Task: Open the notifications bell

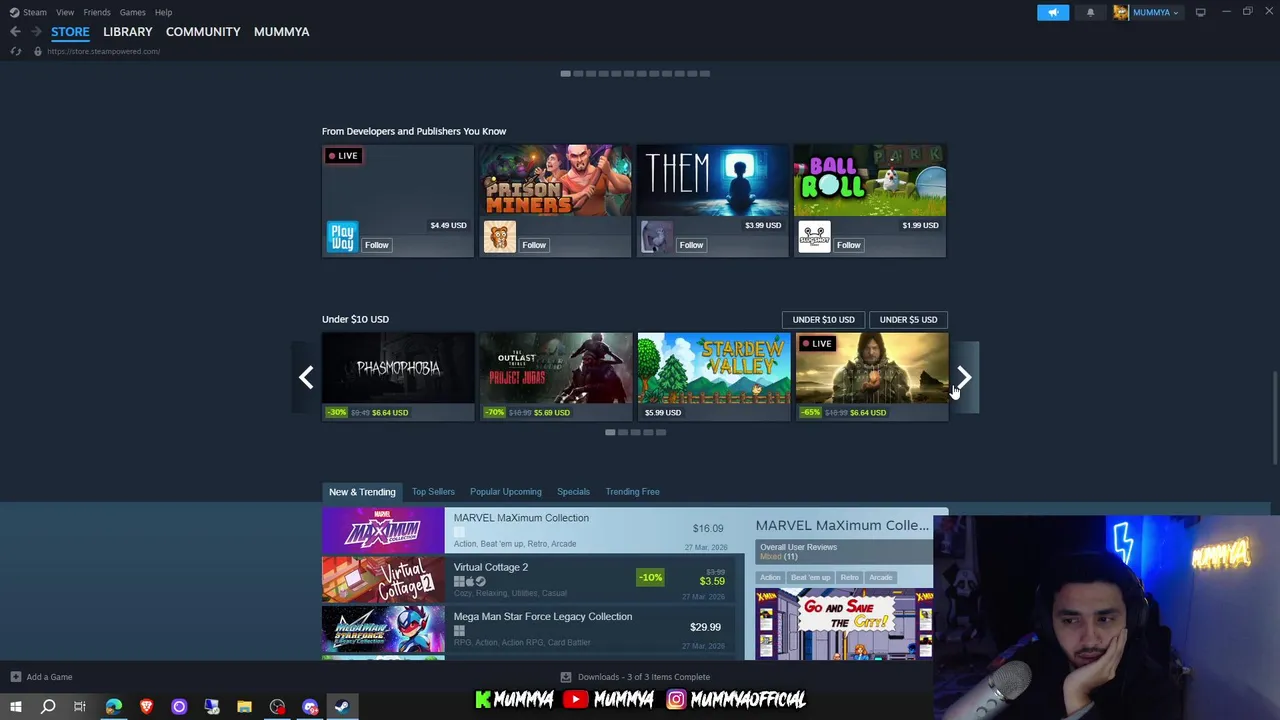Action: pos(1090,12)
